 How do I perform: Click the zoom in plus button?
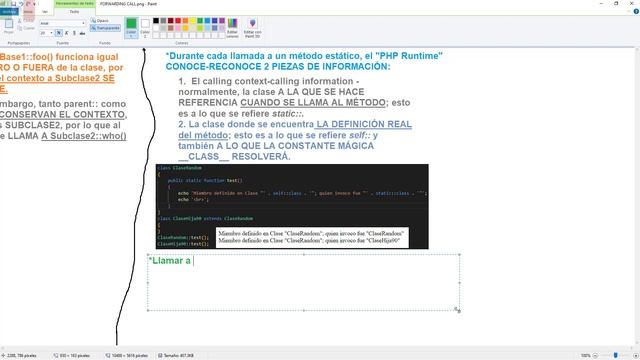[635, 356]
